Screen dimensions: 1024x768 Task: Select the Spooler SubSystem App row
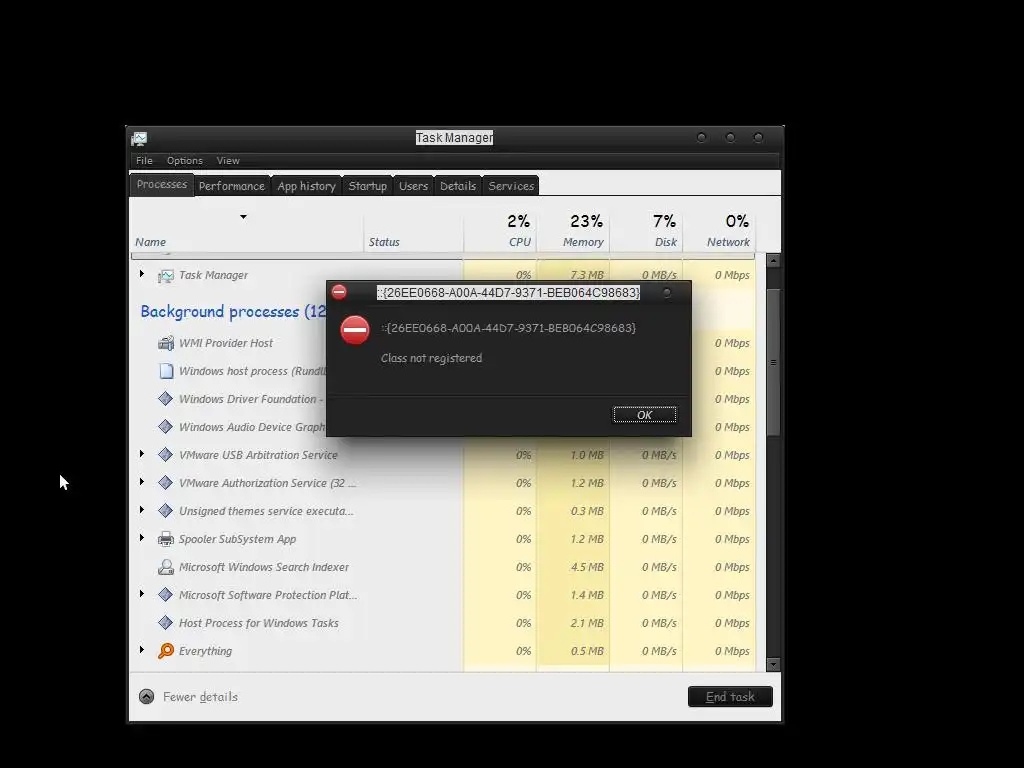click(443, 539)
